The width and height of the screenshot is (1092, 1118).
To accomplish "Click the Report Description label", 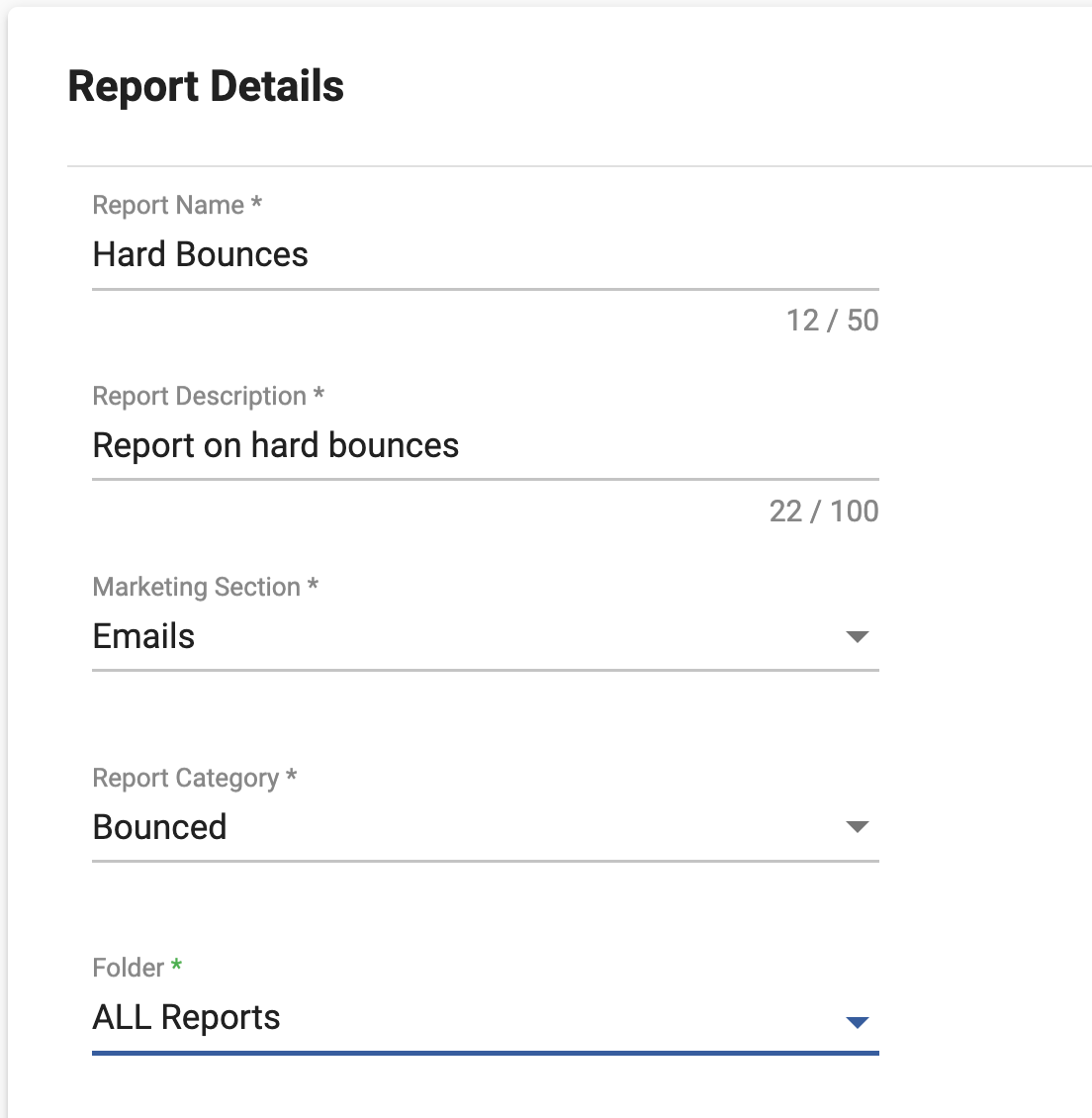I will [x=201, y=396].
